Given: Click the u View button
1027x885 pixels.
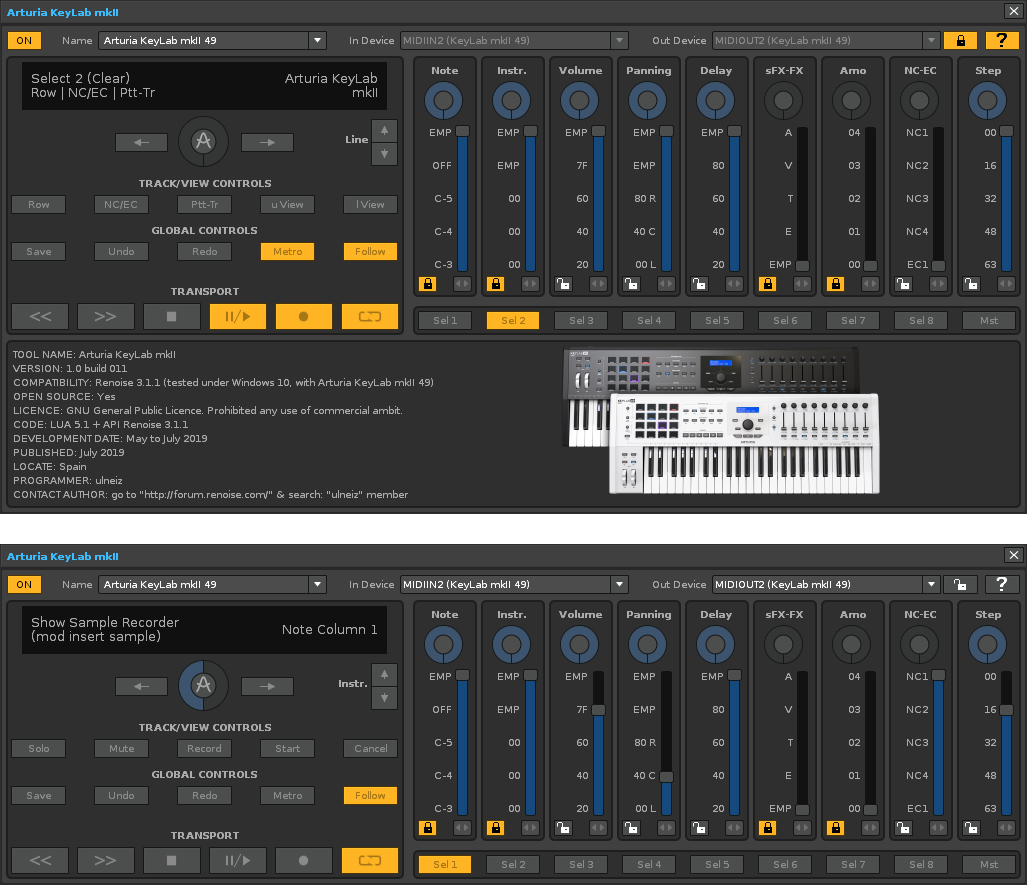Looking at the screenshot, I should tap(288, 204).
